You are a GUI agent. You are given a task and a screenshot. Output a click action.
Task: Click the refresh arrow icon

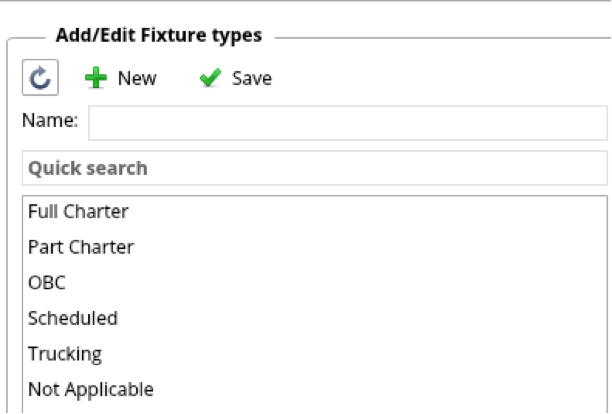tap(40, 78)
